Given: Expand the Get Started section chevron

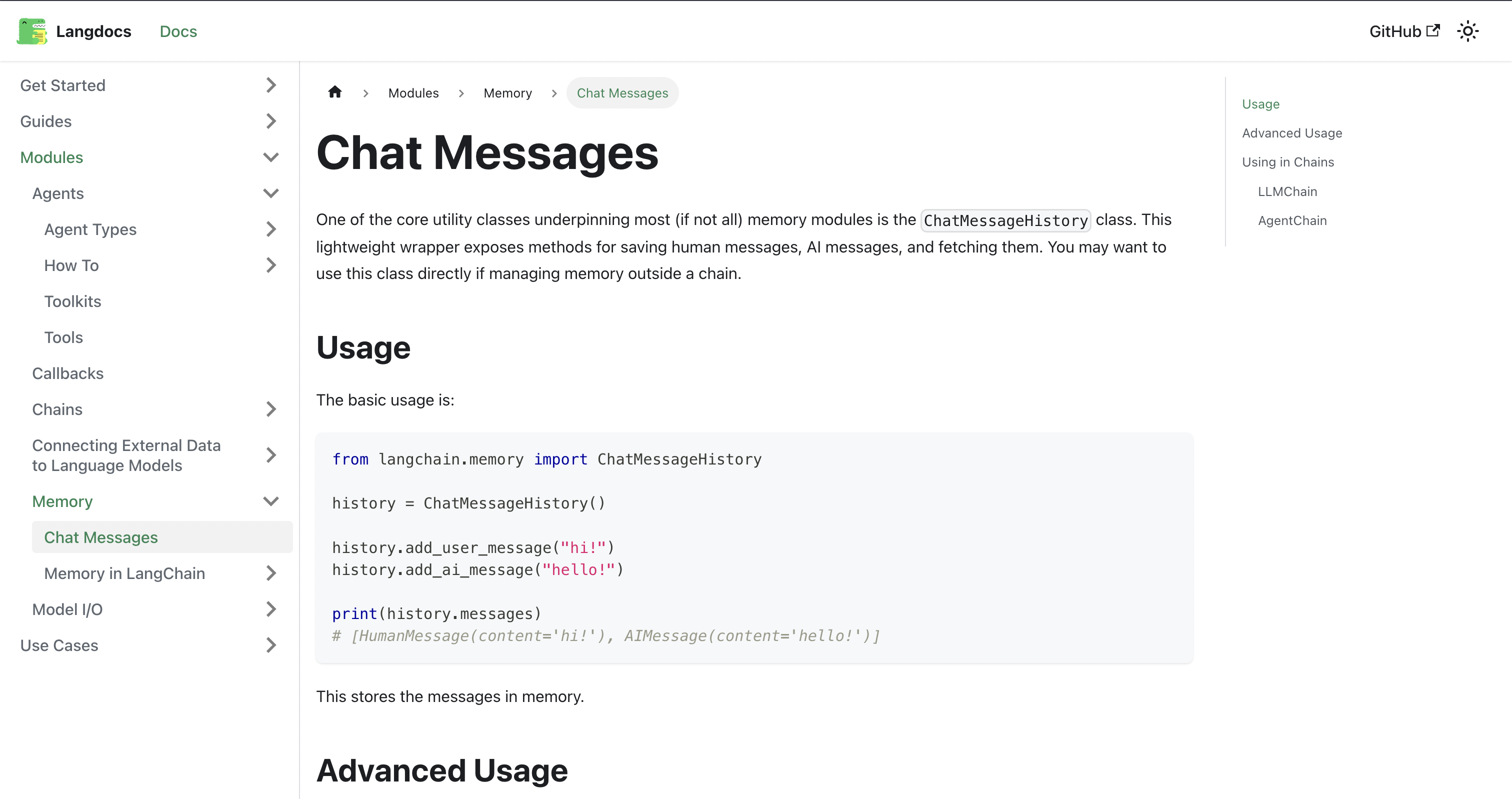Looking at the screenshot, I should 270,85.
